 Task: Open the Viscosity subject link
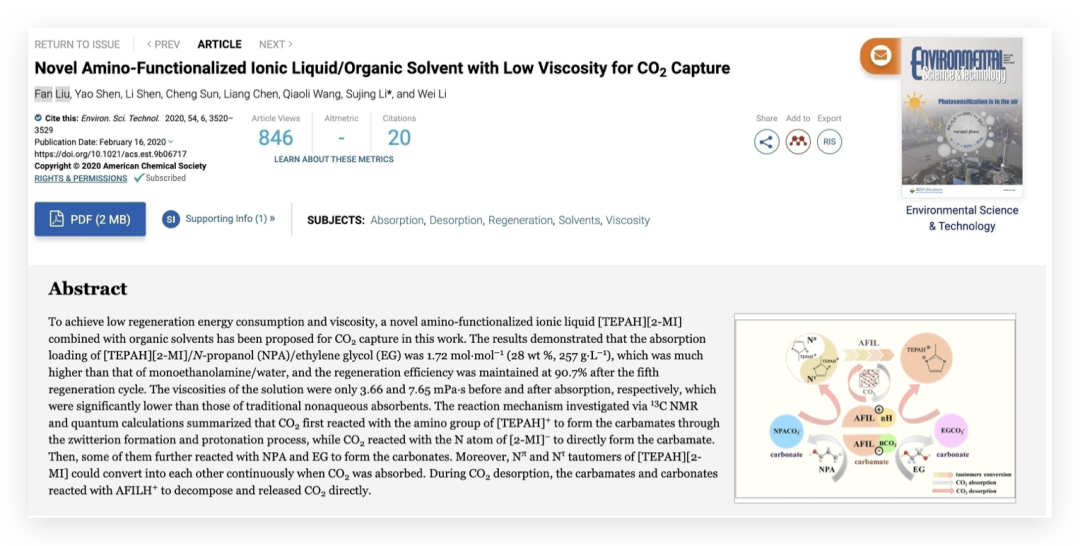tap(627, 220)
